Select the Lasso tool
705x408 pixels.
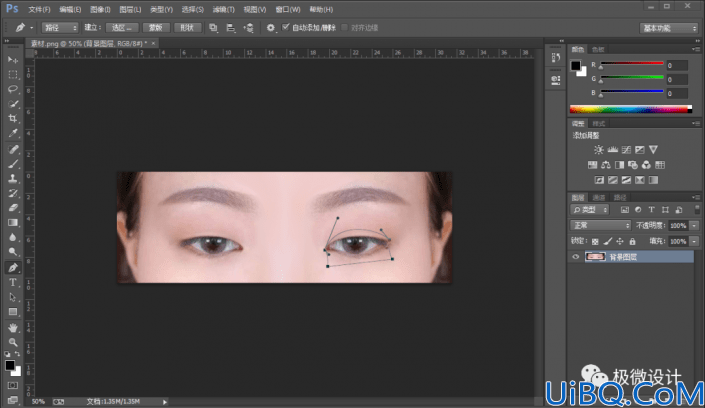tap(13, 89)
